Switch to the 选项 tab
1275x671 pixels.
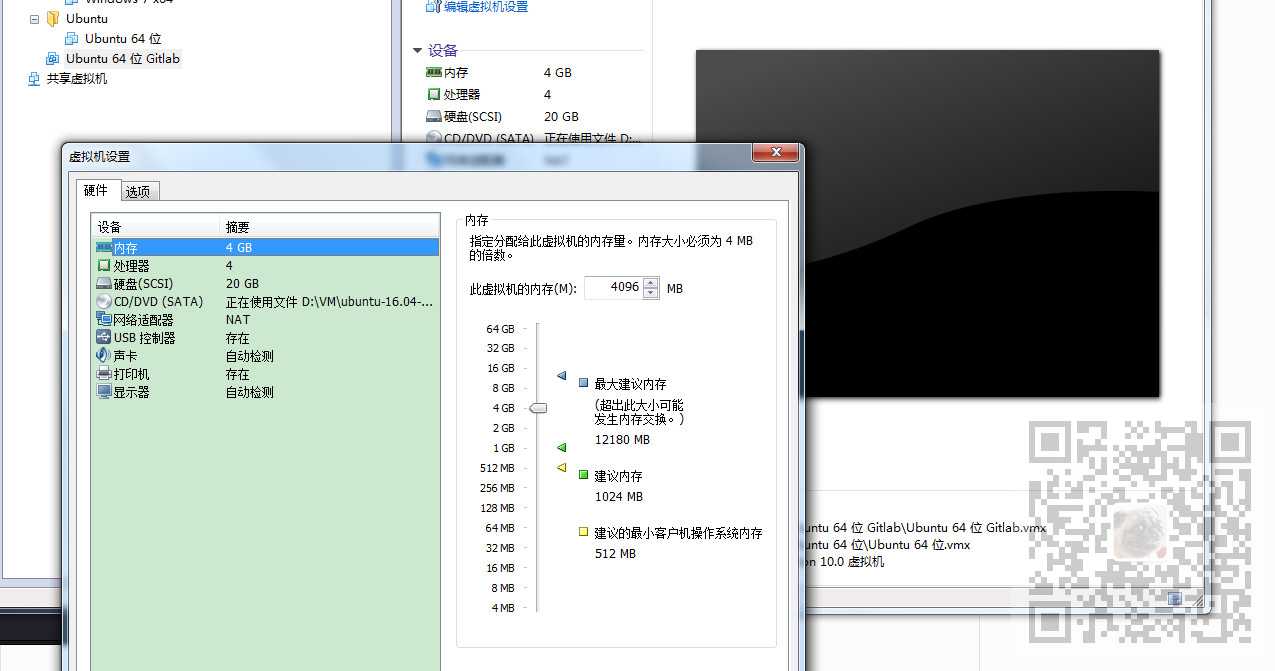[x=138, y=192]
